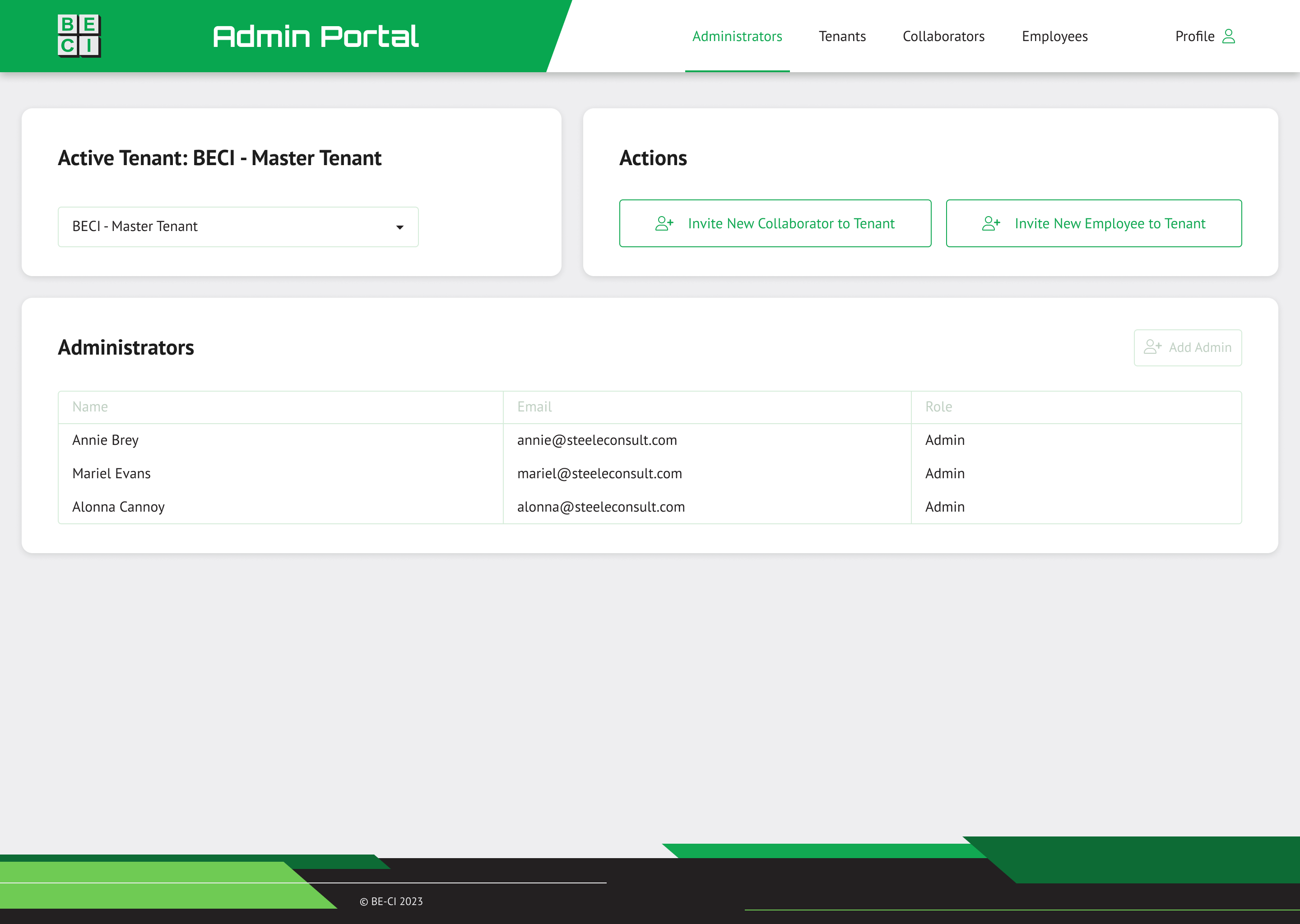Click the add-user icon on Invite Employee
This screenshot has height=924, width=1300.
pos(990,224)
